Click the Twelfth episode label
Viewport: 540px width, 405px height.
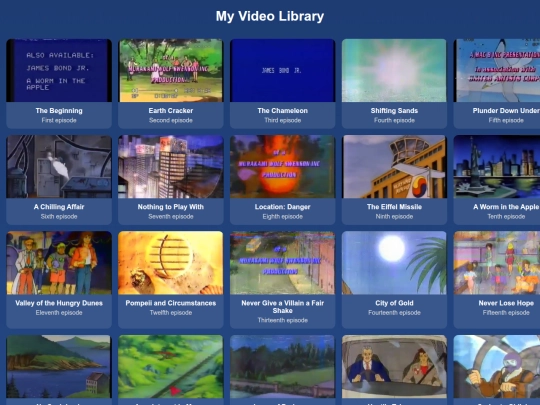pos(170,313)
